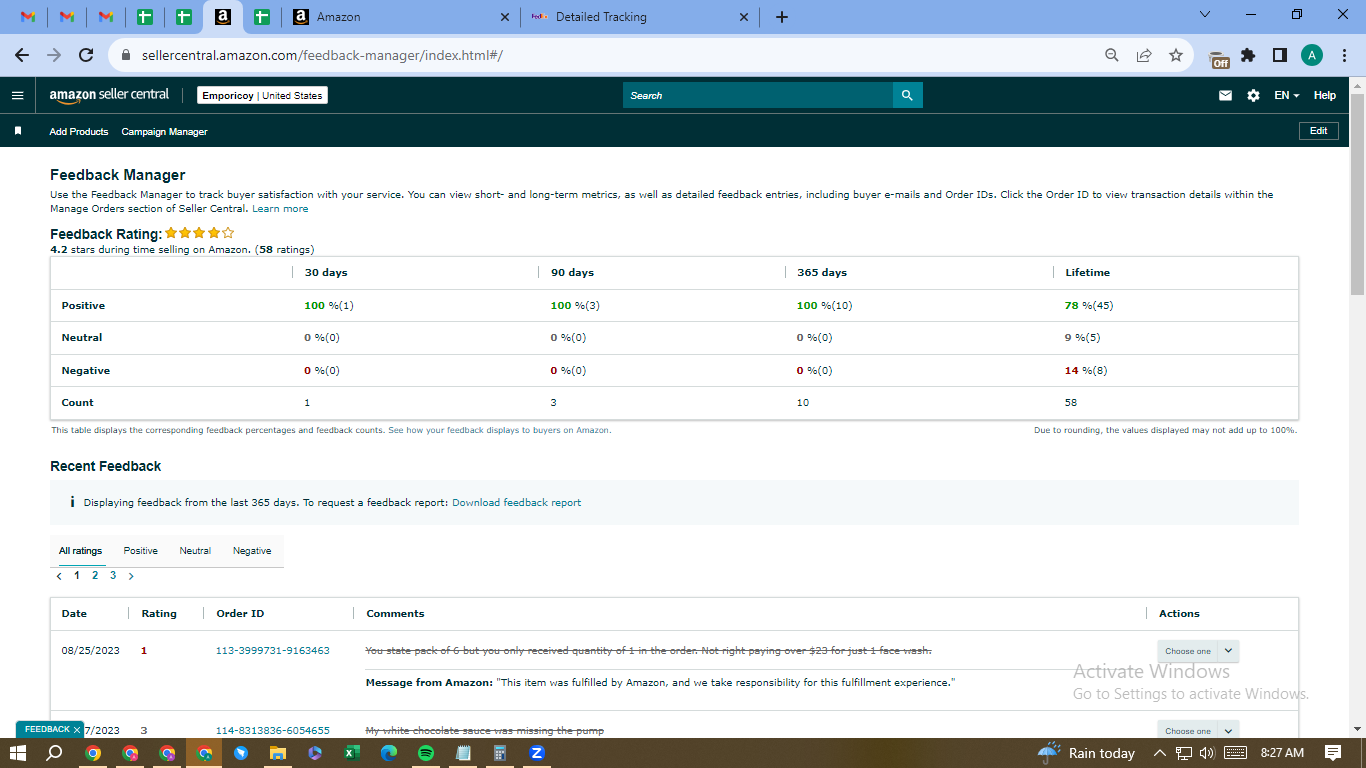Click the Help link in the header

tap(1325, 95)
